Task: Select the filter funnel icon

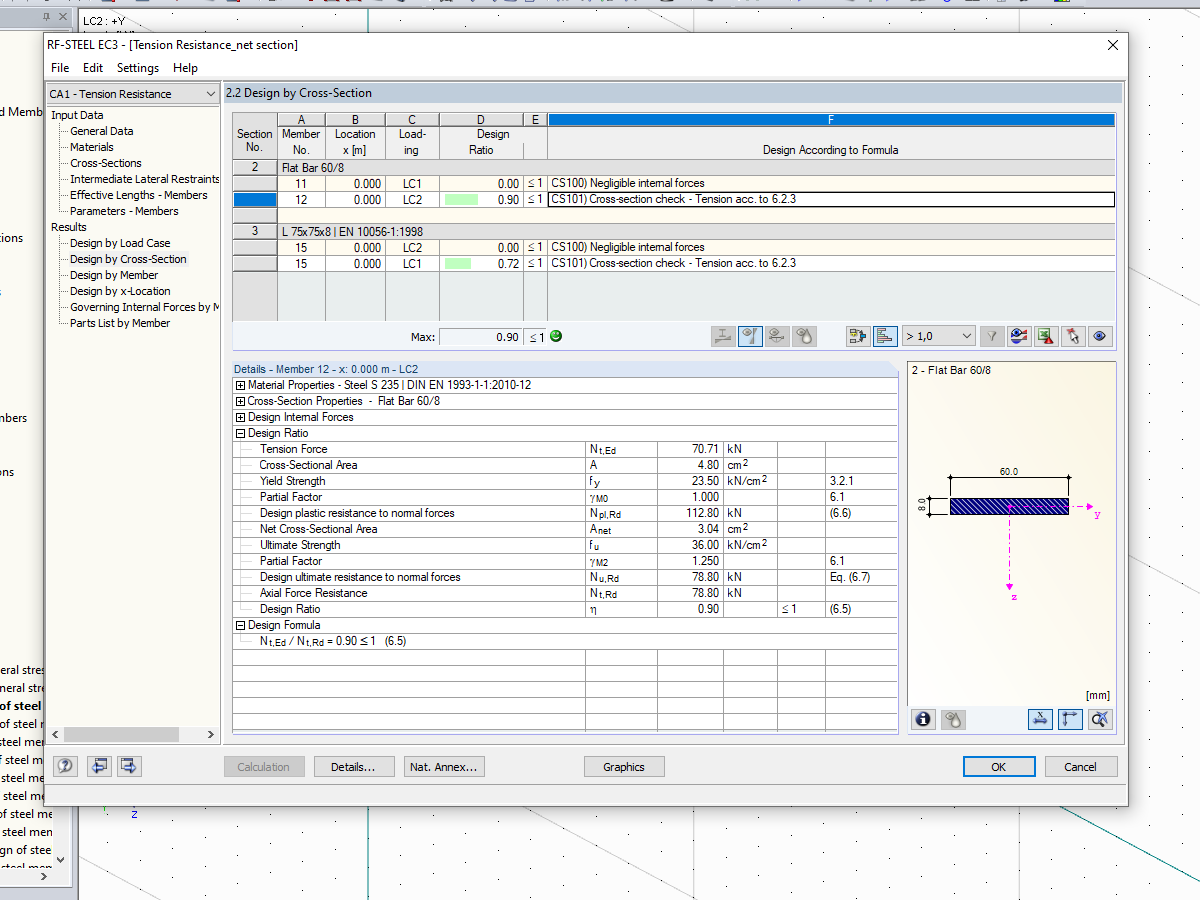Action: click(x=991, y=336)
